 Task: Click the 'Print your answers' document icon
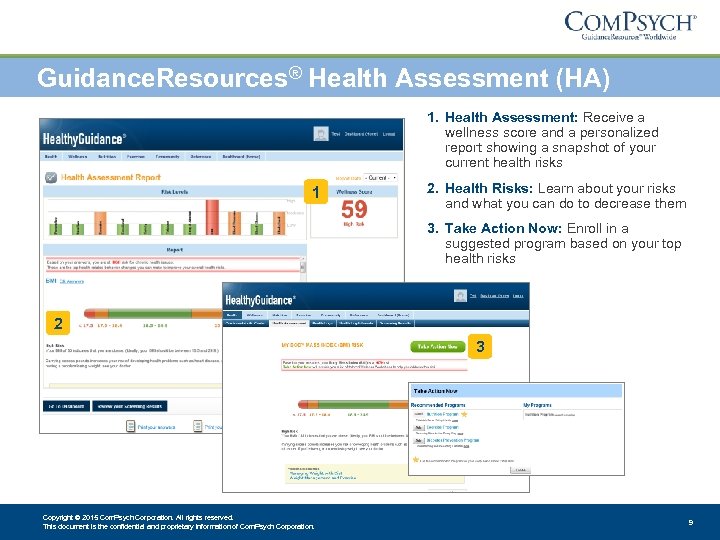(x=130, y=426)
